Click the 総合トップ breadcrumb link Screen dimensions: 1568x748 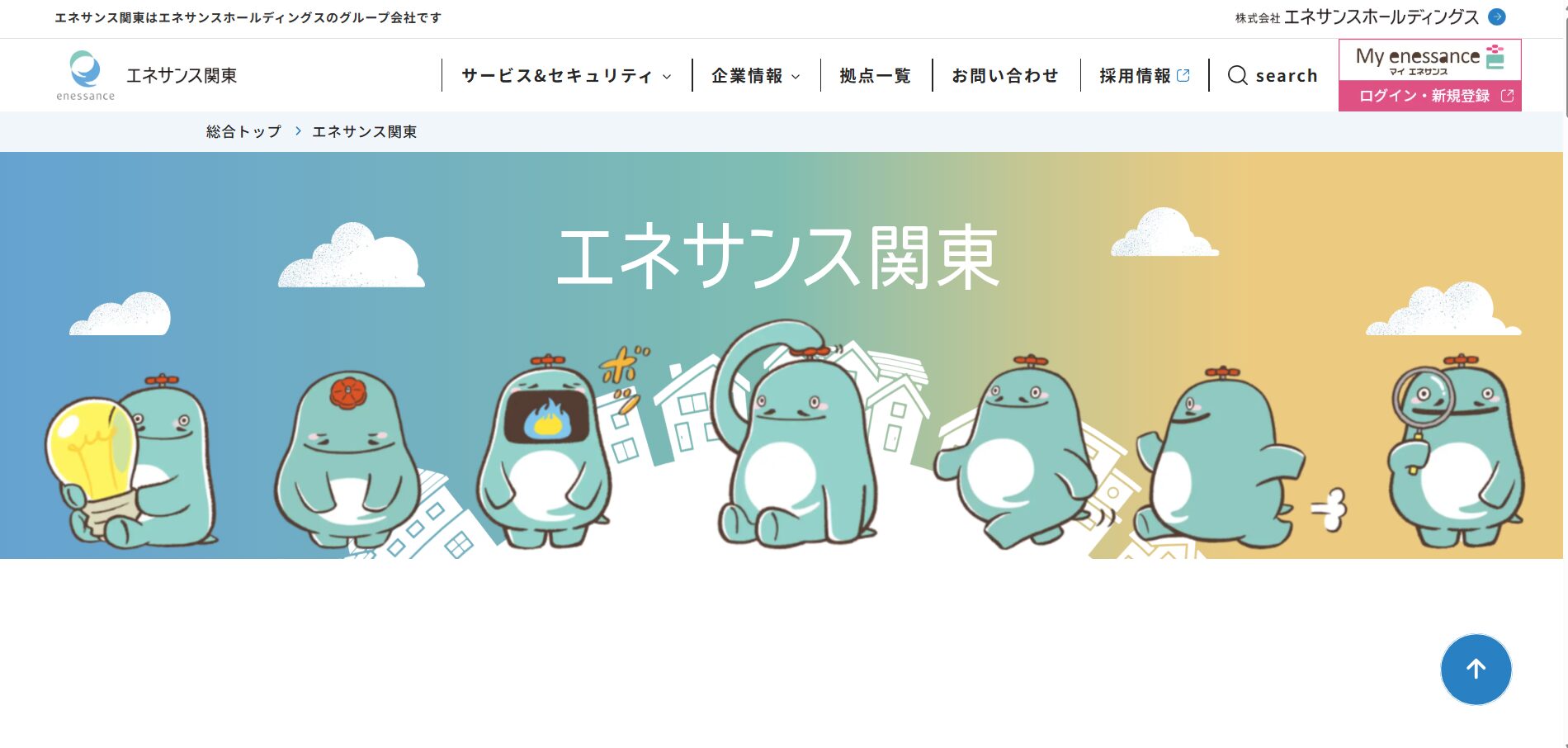pyautogui.click(x=243, y=131)
